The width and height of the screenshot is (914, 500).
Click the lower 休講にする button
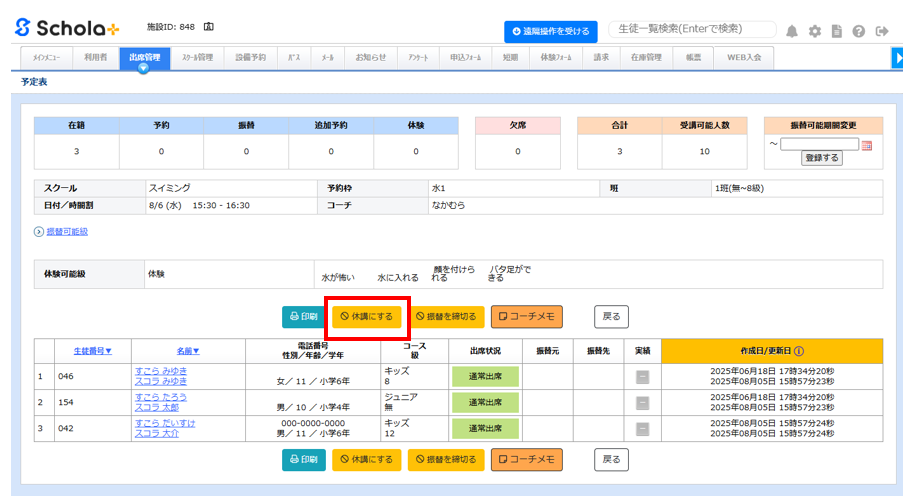click(x=367, y=459)
